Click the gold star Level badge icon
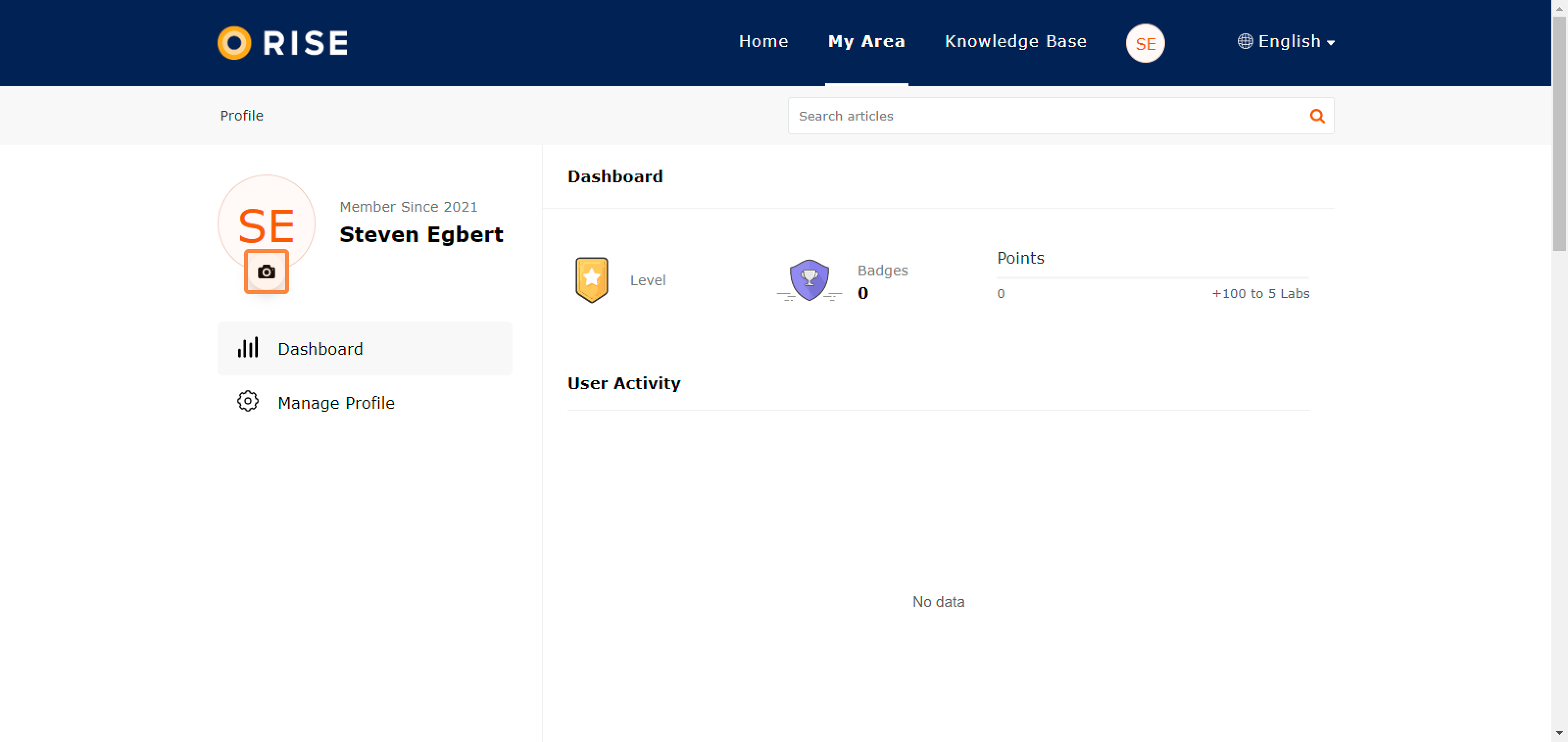 pos(591,279)
